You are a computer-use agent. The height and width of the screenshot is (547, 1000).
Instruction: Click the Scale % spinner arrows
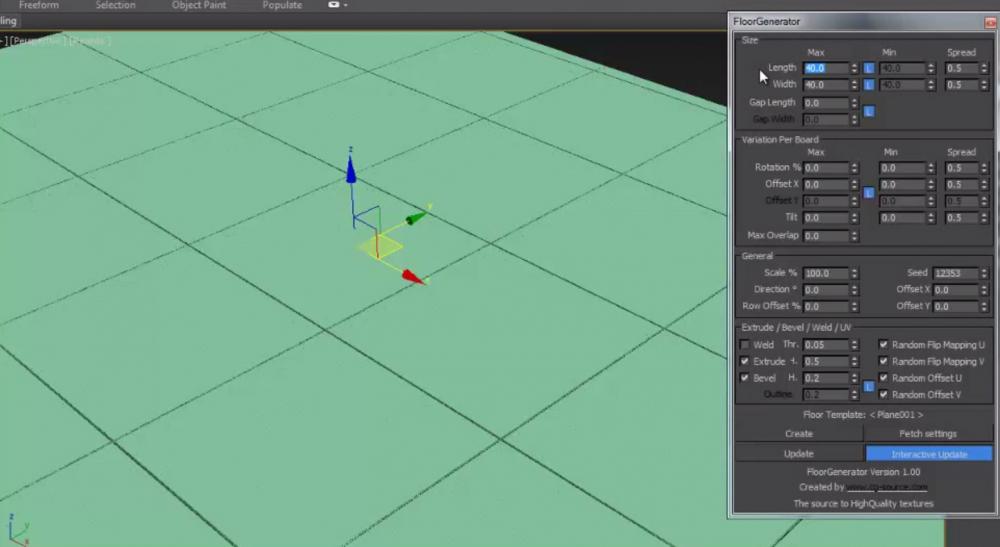coord(855,274)
